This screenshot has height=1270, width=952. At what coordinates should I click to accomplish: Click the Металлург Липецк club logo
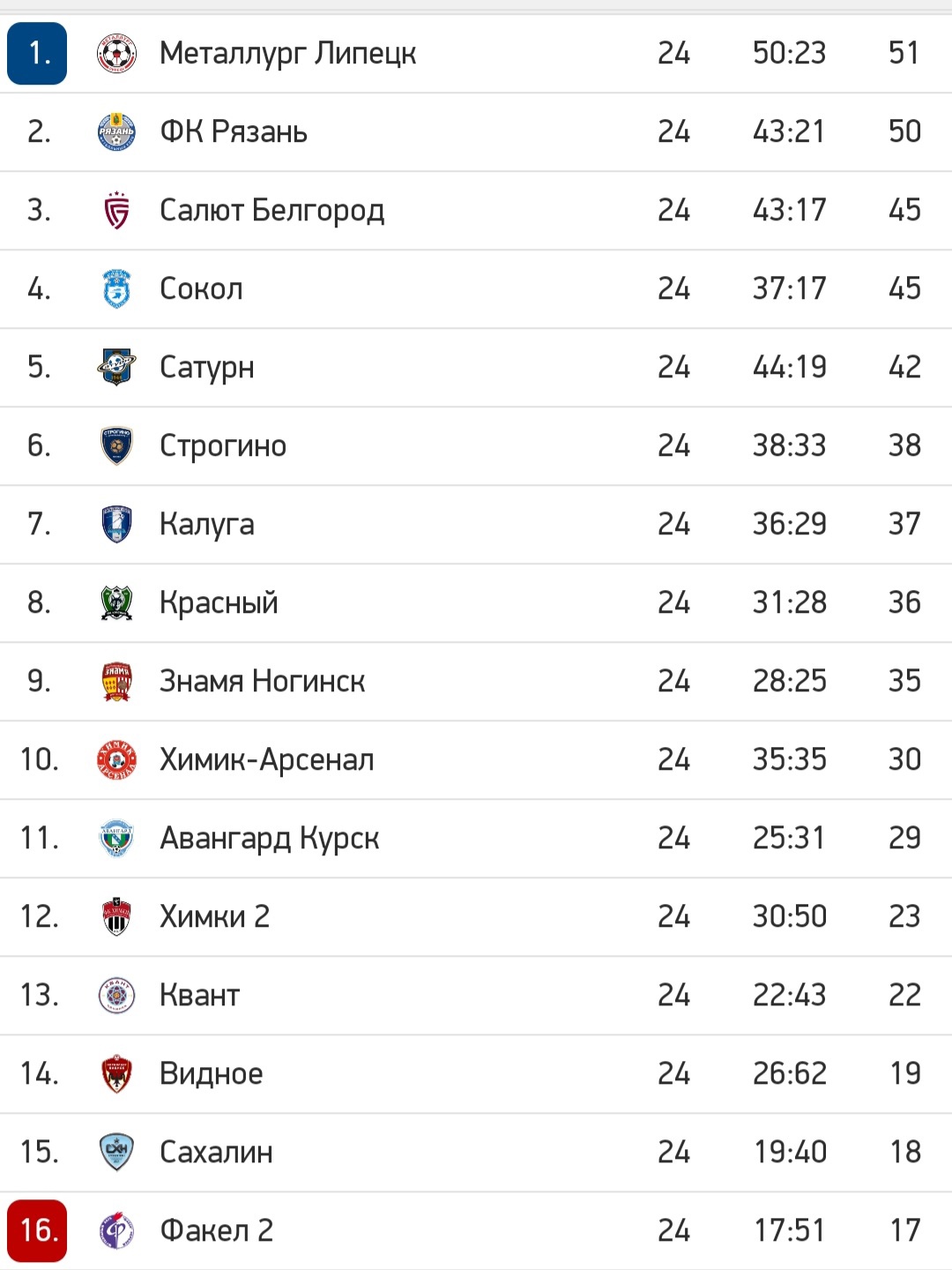pos(116,54)
